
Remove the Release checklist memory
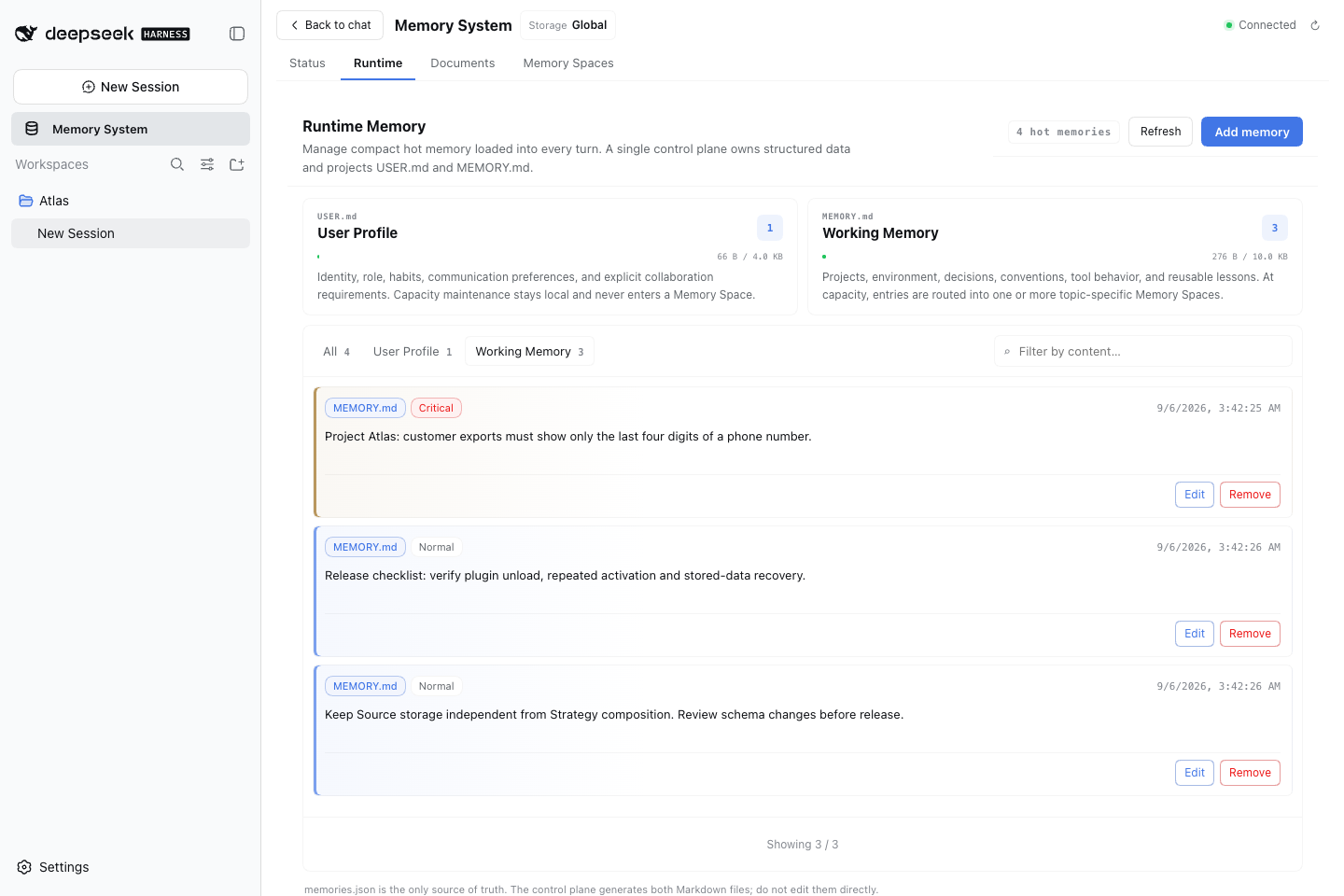click(x=1250, y=634)
